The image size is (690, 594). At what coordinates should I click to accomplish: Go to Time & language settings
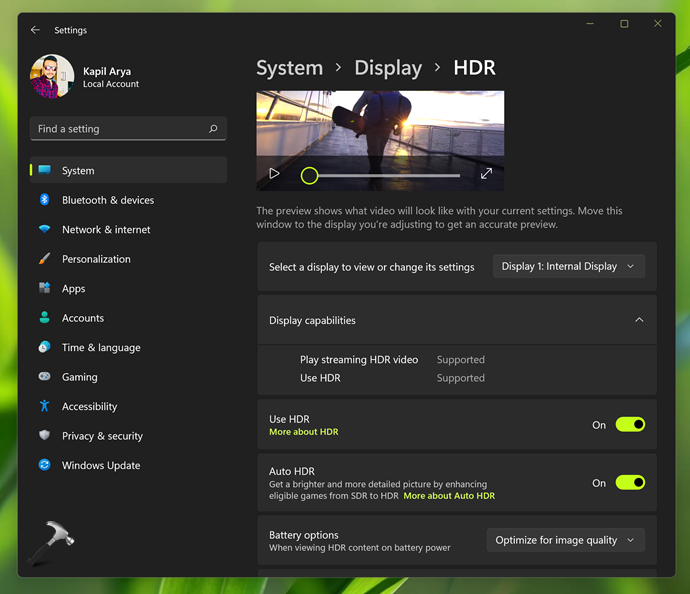coord(100,348)
